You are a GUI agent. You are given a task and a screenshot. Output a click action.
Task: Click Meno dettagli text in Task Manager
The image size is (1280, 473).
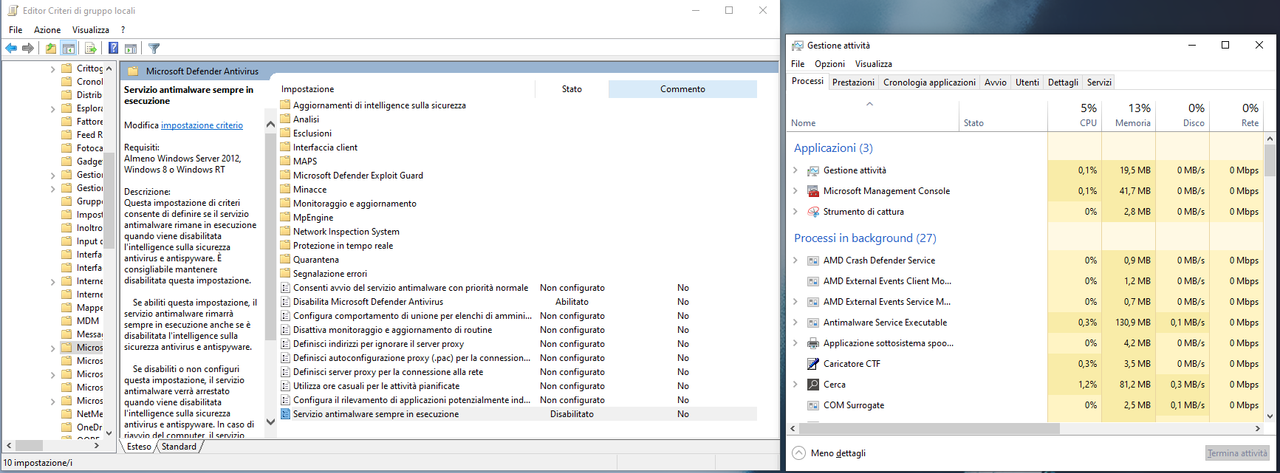(x=838, y=453)
